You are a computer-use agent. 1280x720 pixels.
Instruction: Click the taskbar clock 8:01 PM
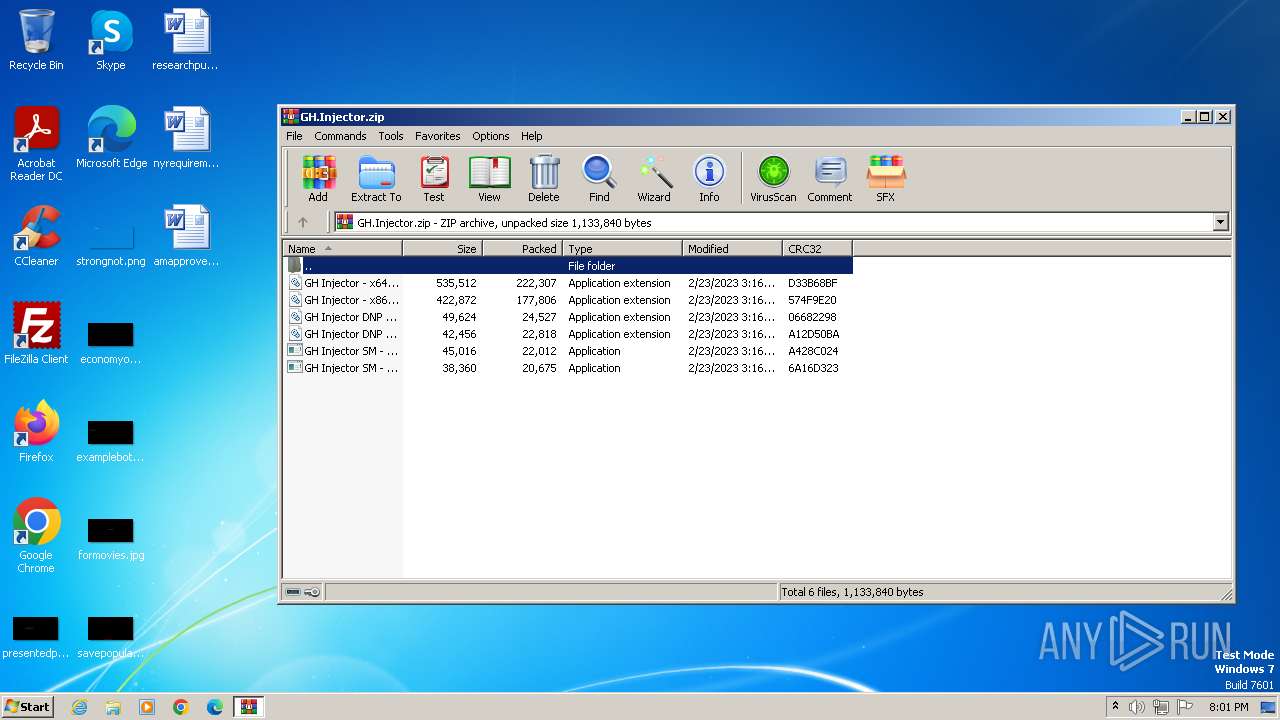coord(1228,707)
